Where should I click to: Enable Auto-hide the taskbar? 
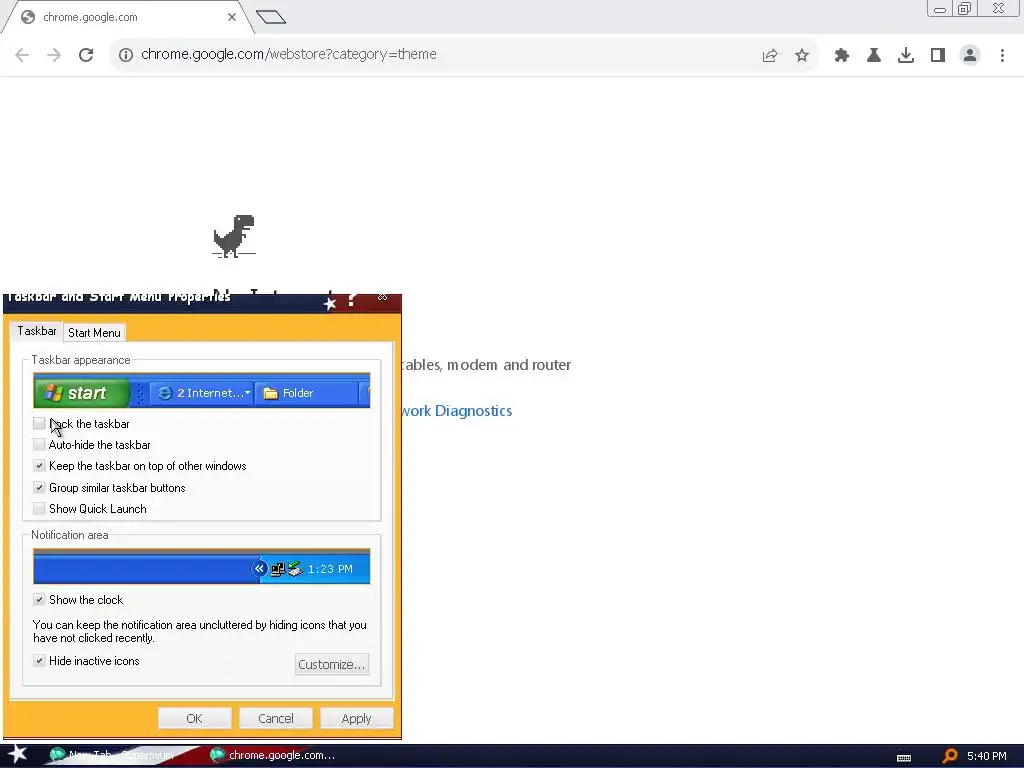point(39,445)
